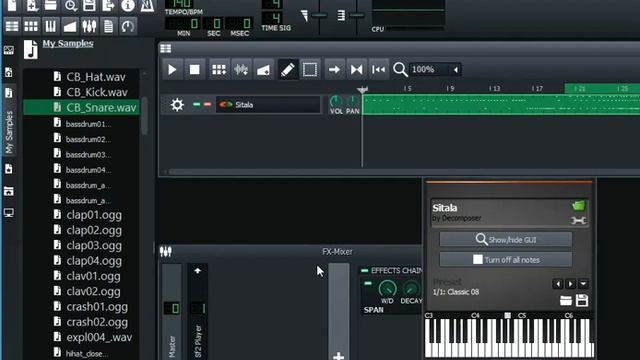Image resolution: width=640 pixels, height=360 pixels.
Task: Open the My Computer sidebar tab
Action: click(9, 213)
